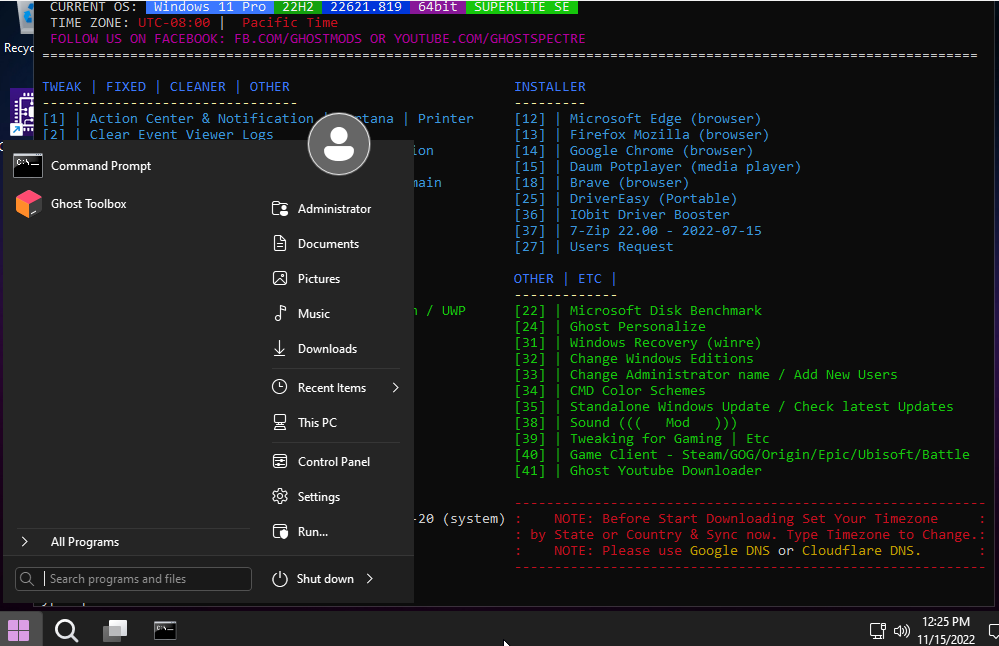Open the volume speaker tray icon
This screenshot has width=999, height=646.
(901, 631)
